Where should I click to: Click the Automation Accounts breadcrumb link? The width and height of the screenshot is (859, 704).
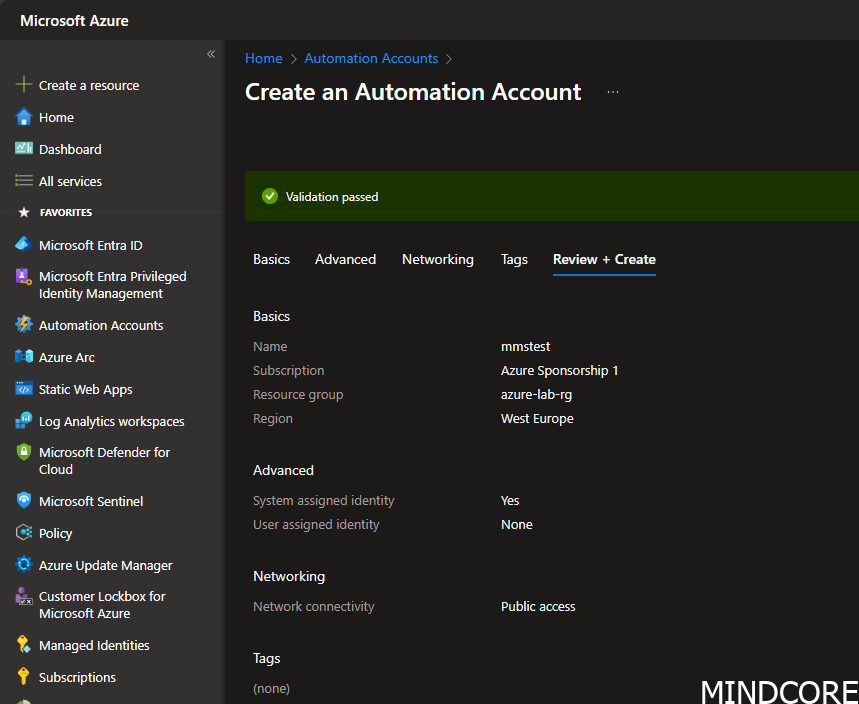coord(371,58)
